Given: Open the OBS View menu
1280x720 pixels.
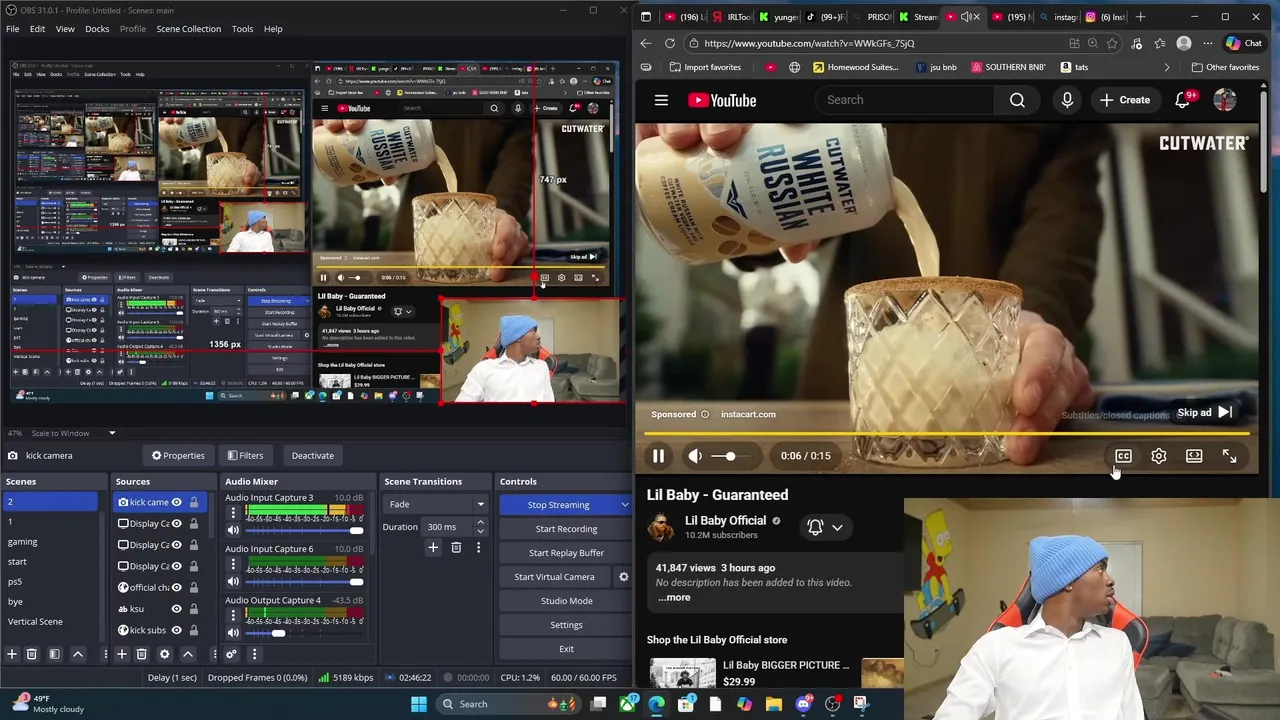Looking at the screenshot, I should 65,29.
